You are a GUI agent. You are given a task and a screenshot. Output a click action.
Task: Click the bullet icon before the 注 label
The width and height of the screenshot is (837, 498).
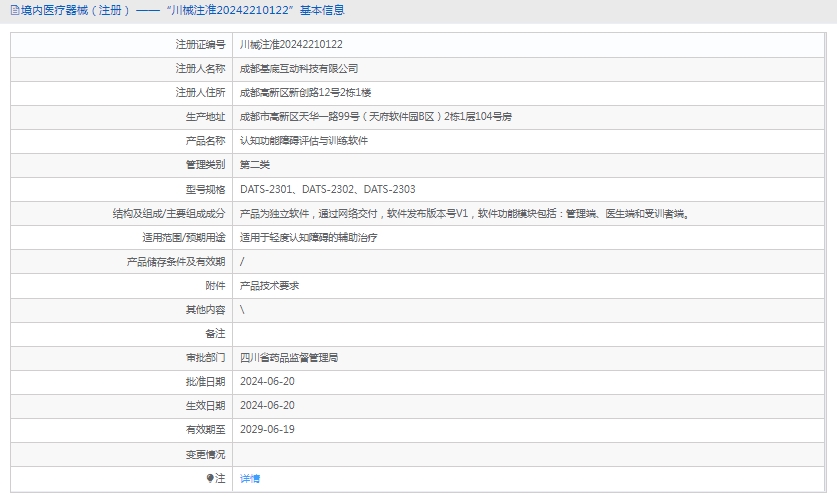[x=210, y=479]
